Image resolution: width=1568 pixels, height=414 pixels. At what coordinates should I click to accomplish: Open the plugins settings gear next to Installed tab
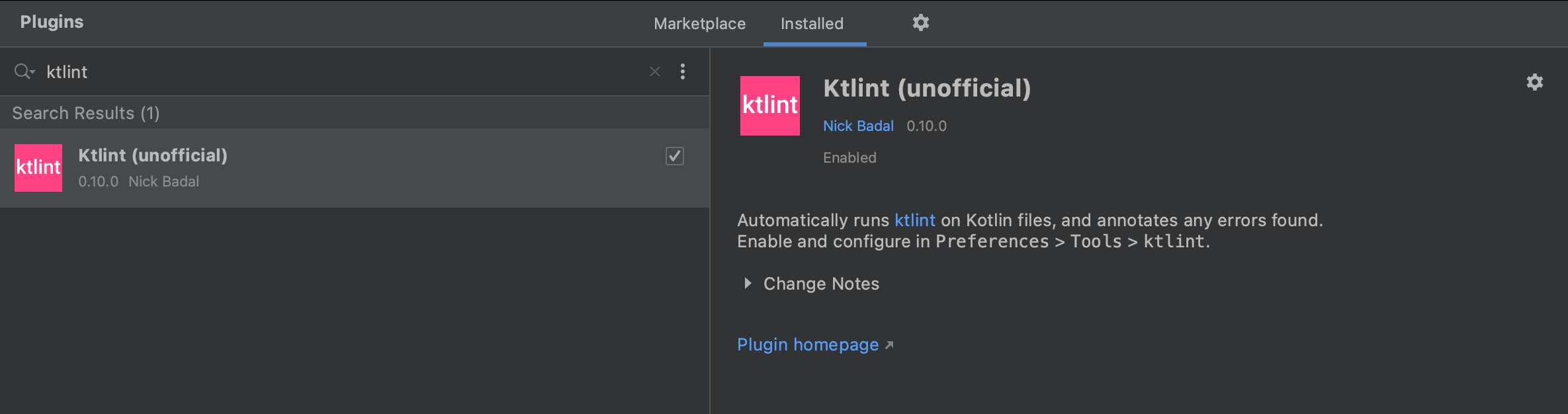tap(920, 23)
